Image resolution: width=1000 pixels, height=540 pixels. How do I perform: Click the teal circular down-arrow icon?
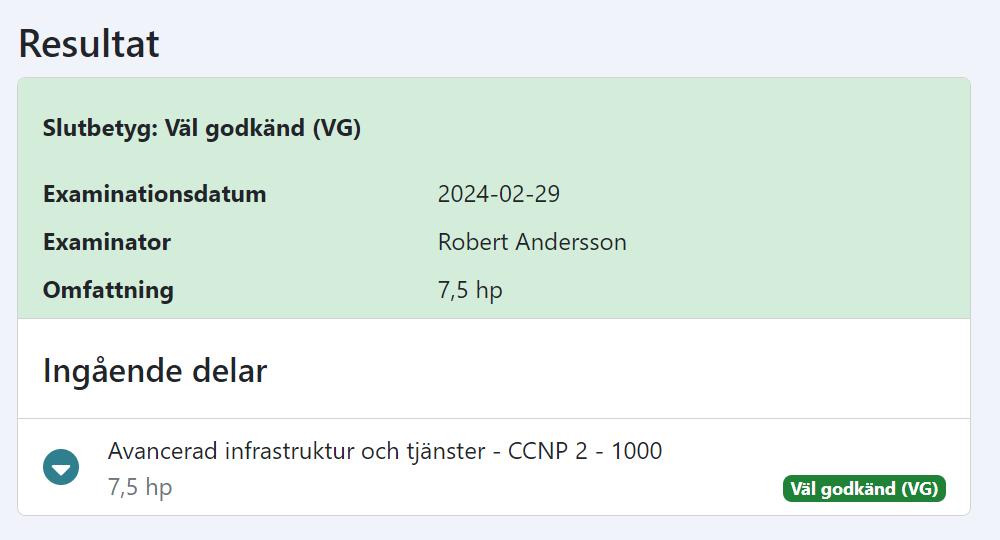coord(61,467)
